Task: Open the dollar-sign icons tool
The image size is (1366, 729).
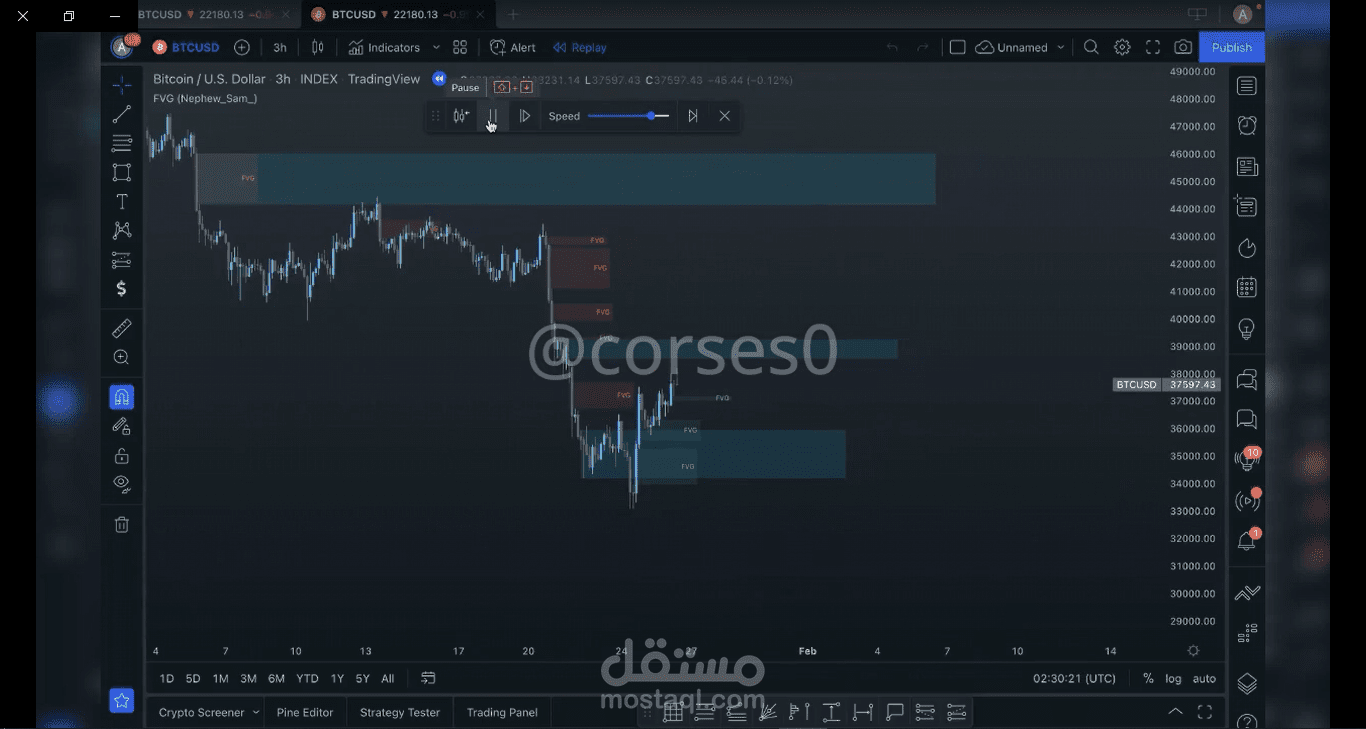Action: coord(121,289)
